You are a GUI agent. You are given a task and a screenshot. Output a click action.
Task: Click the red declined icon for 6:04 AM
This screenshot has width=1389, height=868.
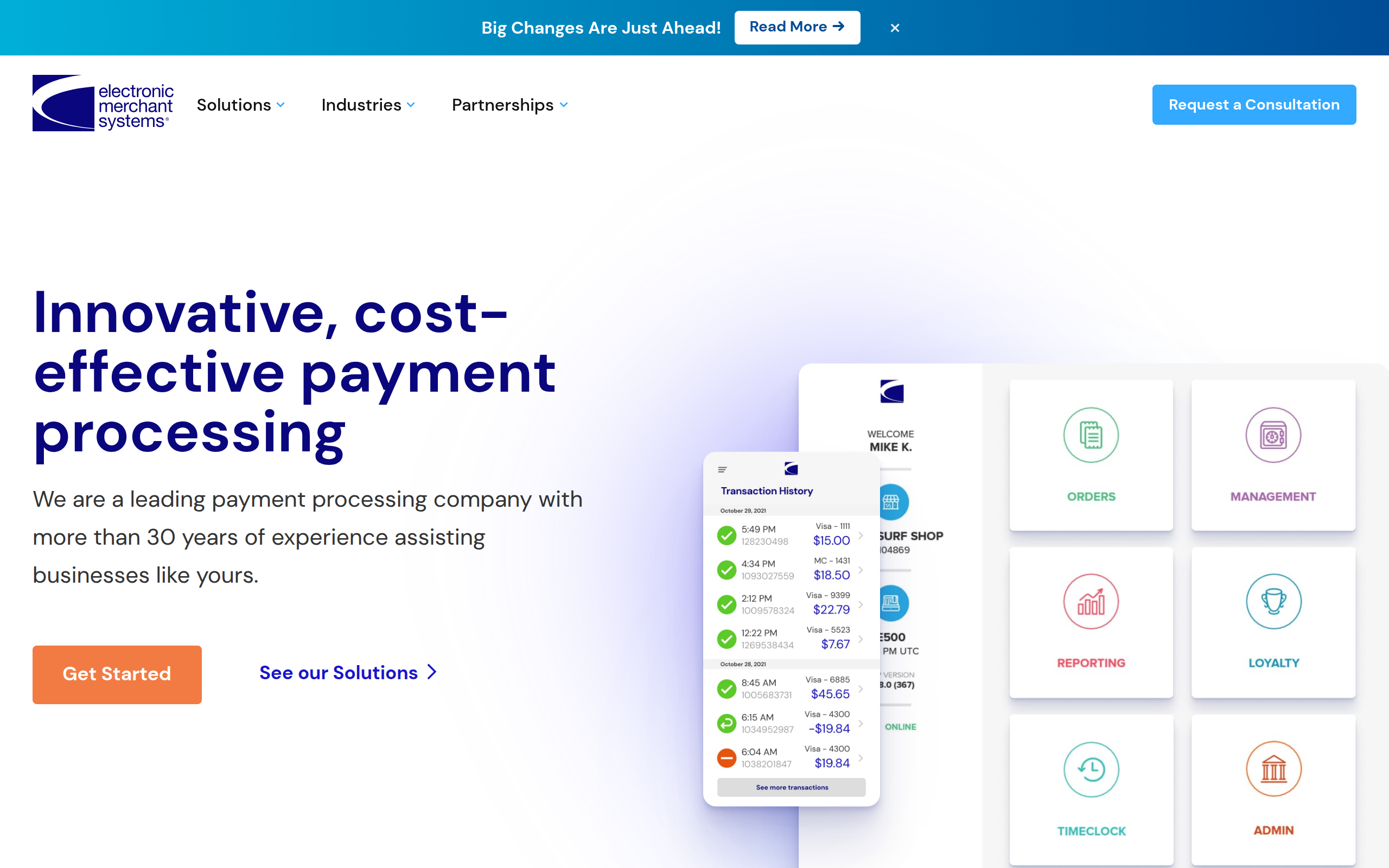click(x=727, y=757)
